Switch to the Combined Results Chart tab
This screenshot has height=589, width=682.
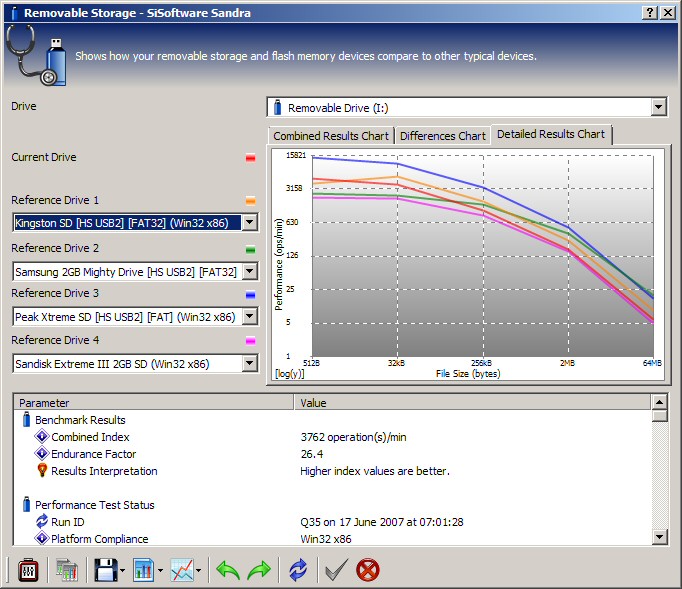point(331,136)
